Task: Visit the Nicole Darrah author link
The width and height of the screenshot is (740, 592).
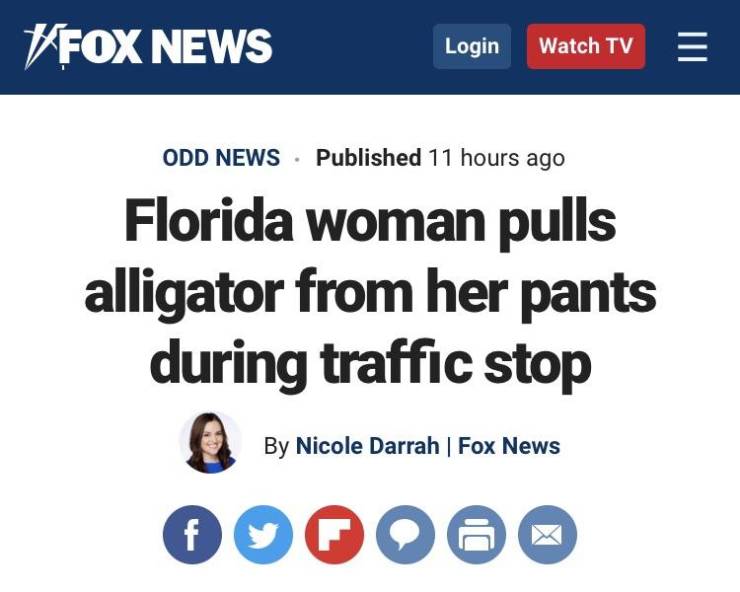Action: tap(367, 446)
